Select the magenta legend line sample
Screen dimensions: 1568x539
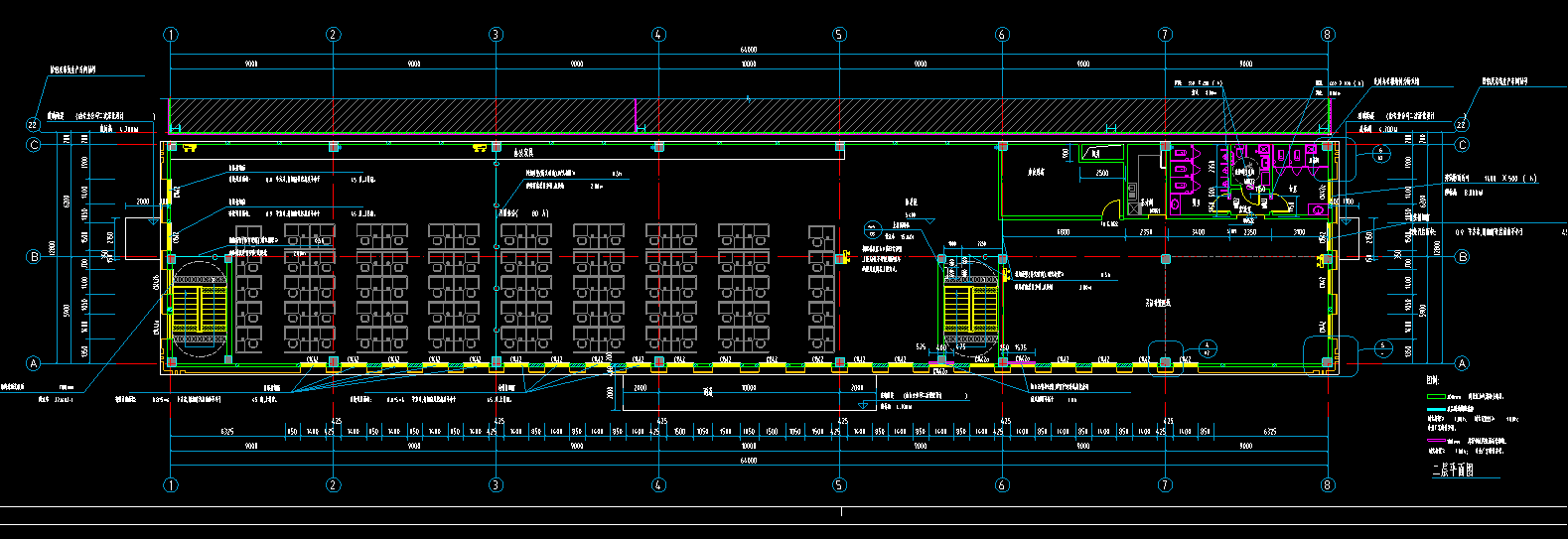(x=1436, y=440)
